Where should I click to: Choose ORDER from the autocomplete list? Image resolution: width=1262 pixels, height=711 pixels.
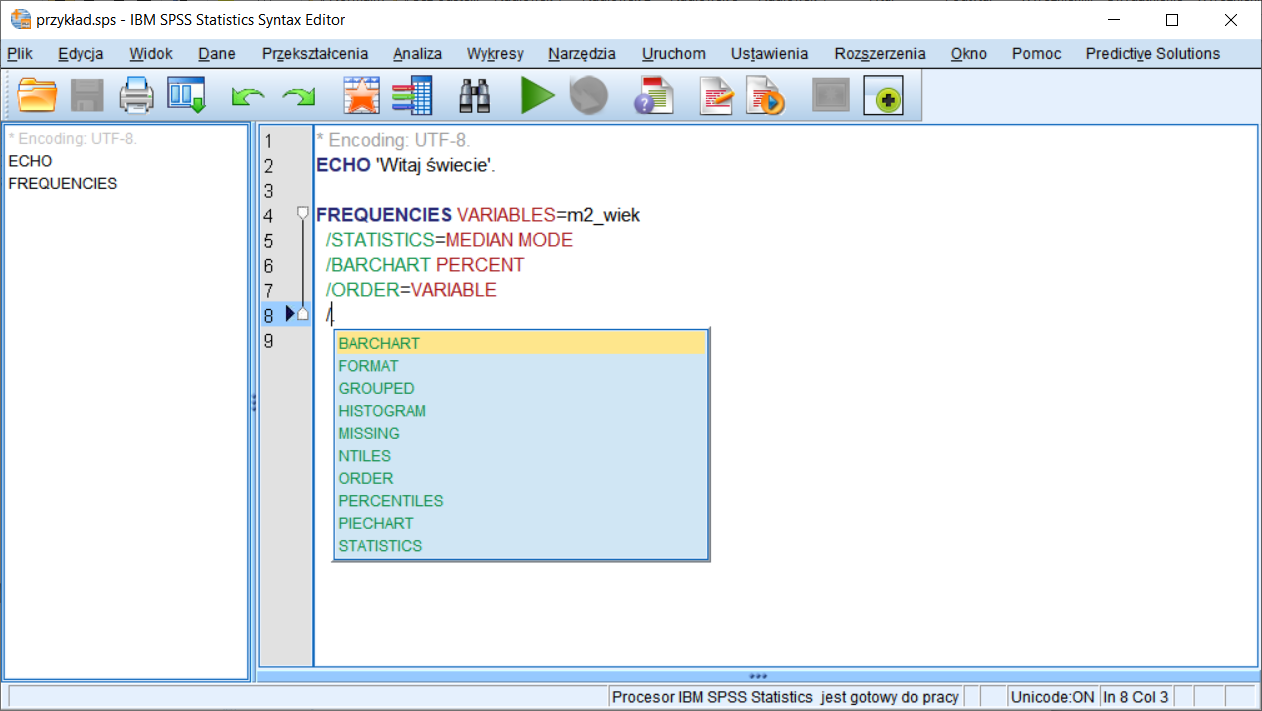(521, 478)
